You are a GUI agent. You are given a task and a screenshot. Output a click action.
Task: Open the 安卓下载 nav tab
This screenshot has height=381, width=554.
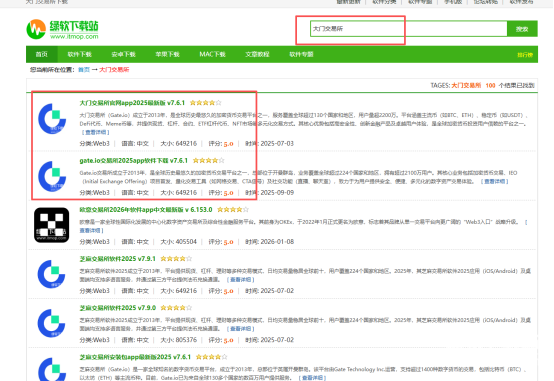[123, 54]
